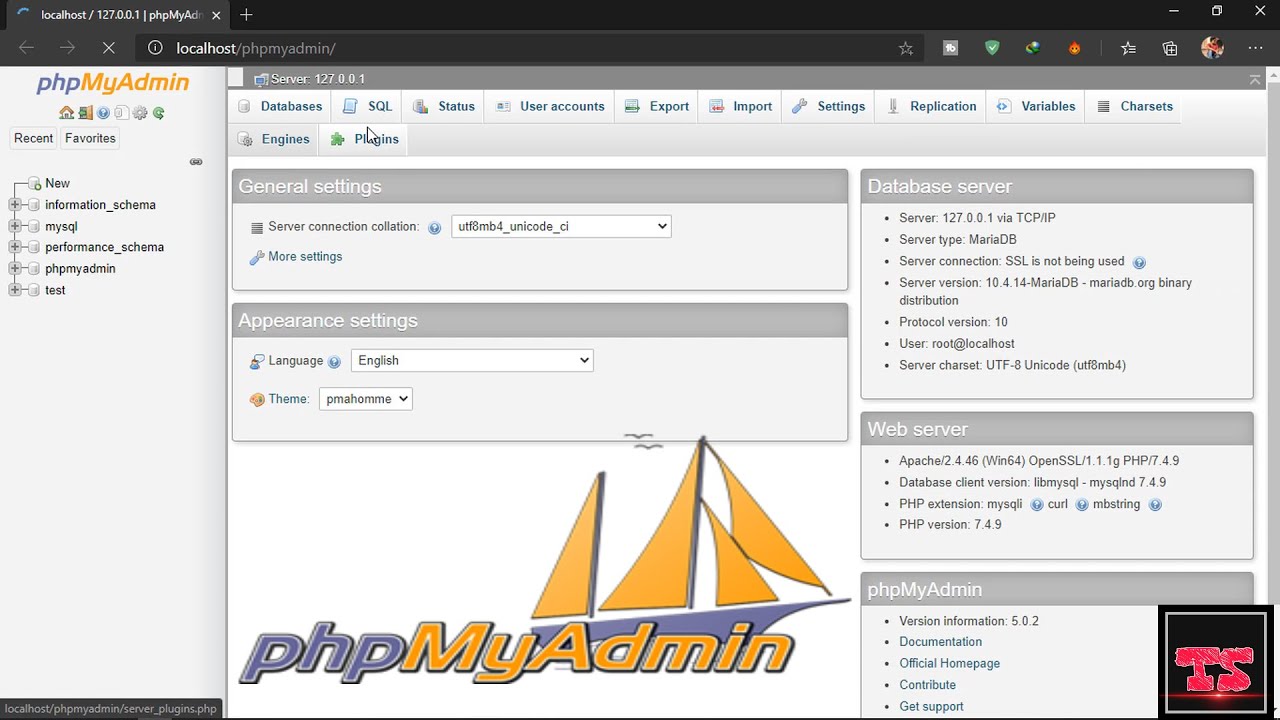1280x720 pixels.
Task: Open the flame extension icon
Action: tap(1074, 48)
